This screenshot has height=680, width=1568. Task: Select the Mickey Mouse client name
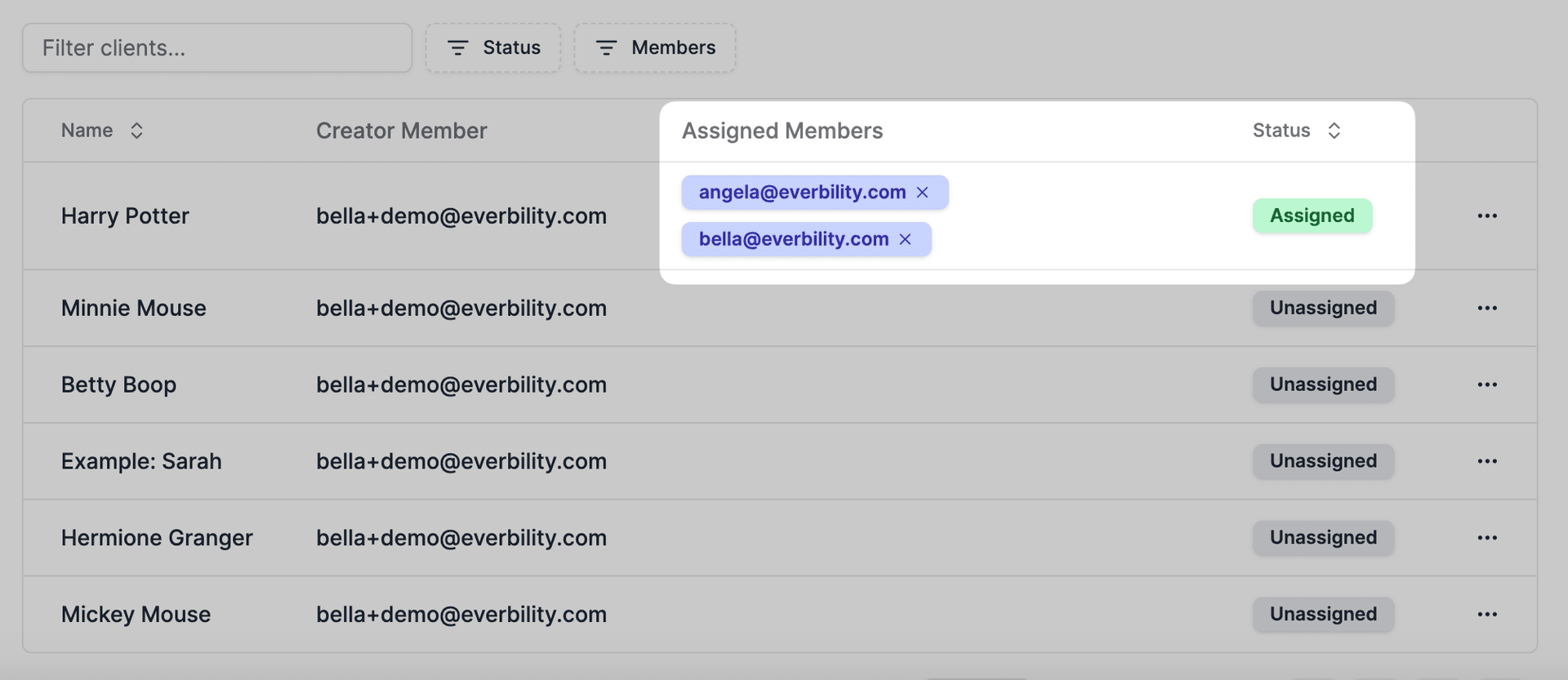[x=136, y=614]
